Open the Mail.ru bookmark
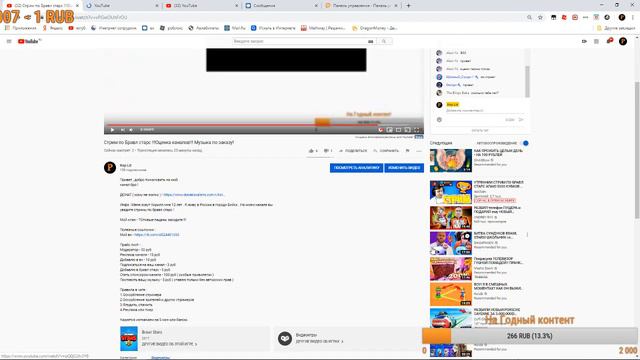 click(x=235, y=28)
